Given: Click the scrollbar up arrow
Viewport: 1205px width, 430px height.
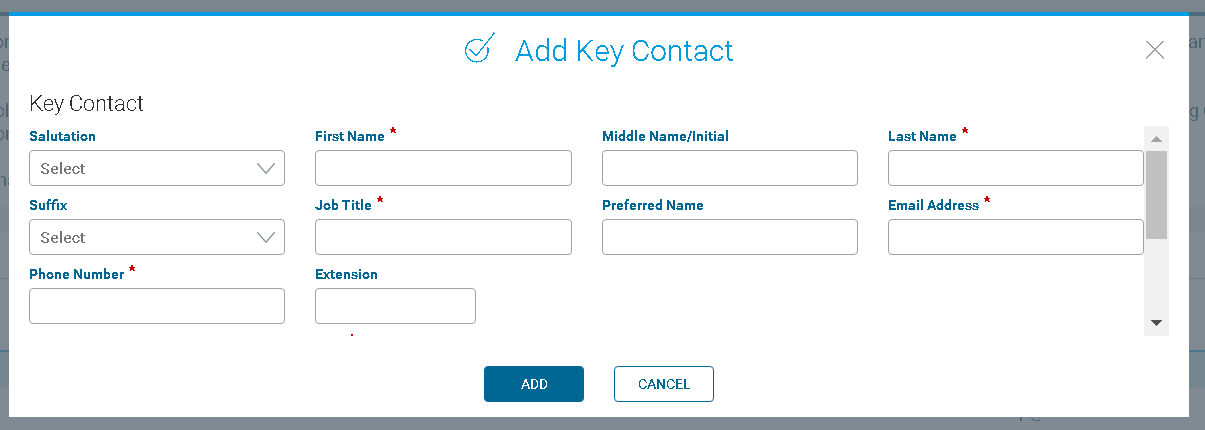Looking at the screenshot, I should [1157, 139].
